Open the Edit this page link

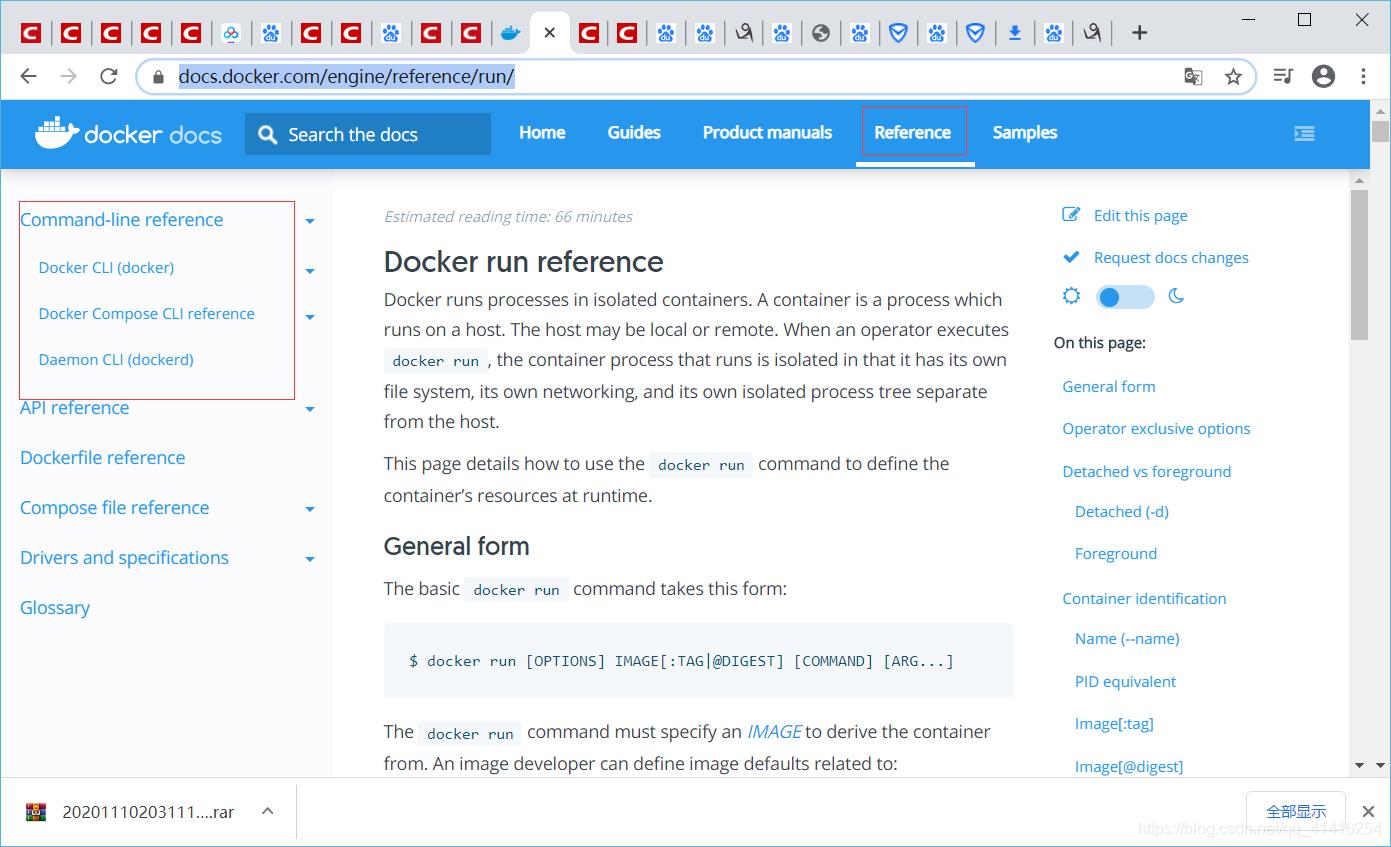coord(1141,215)
